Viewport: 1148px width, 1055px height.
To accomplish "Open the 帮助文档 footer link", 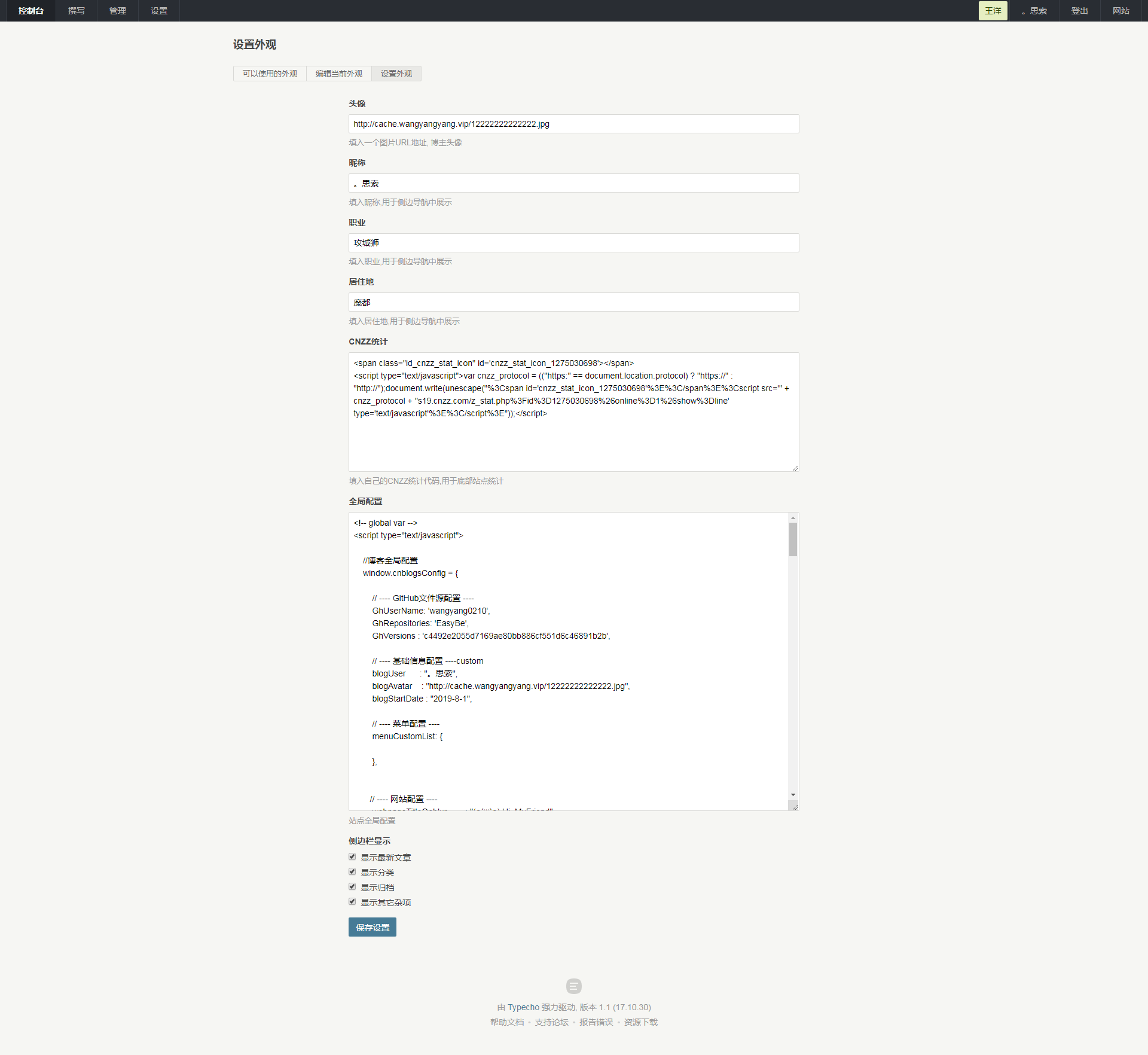I will [x=507, y=1022].
